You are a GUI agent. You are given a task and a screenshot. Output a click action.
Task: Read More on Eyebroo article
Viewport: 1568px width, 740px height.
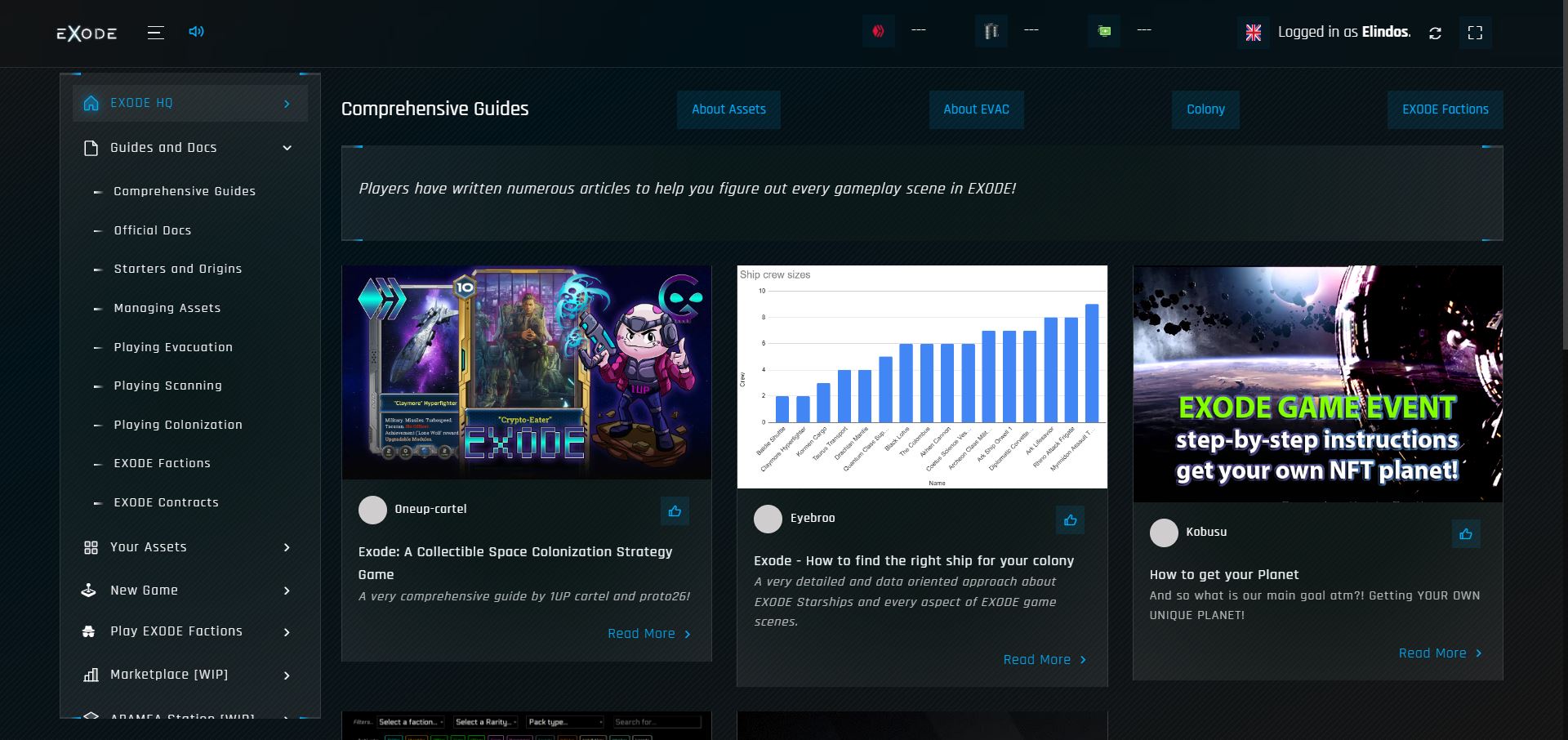coord(1045,660)
